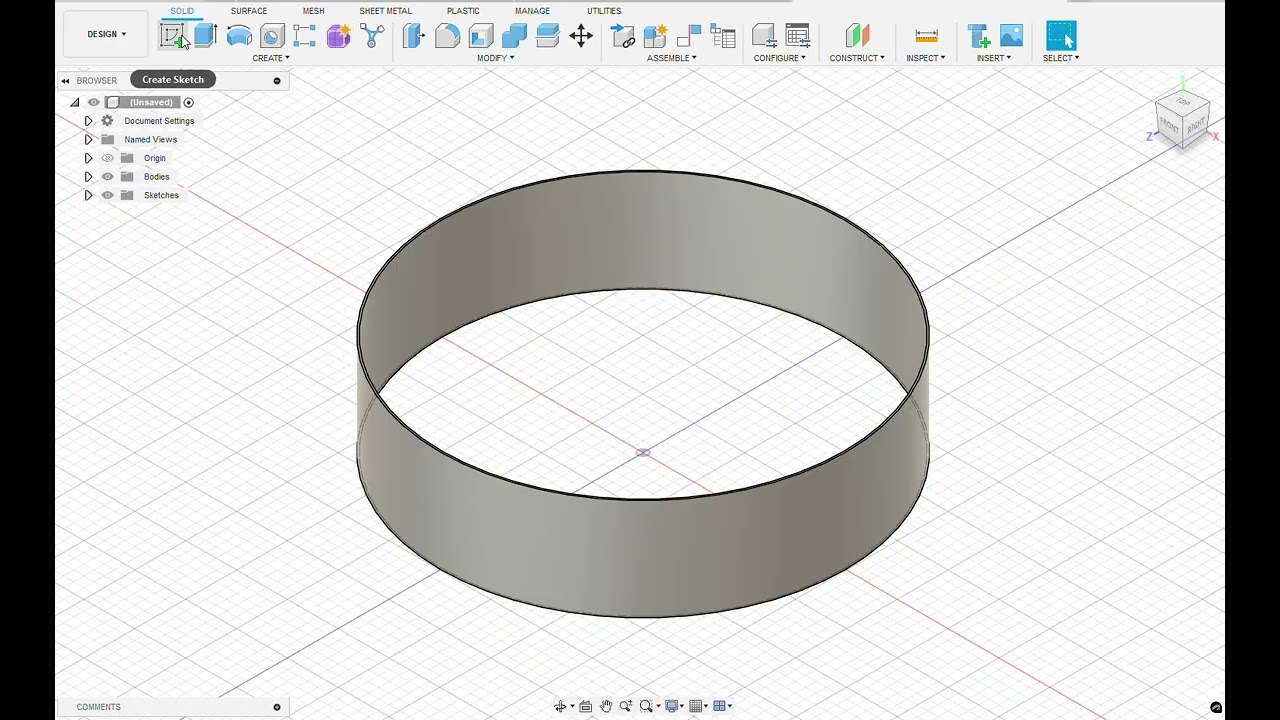Expand the Bodies node

point(88,177)
